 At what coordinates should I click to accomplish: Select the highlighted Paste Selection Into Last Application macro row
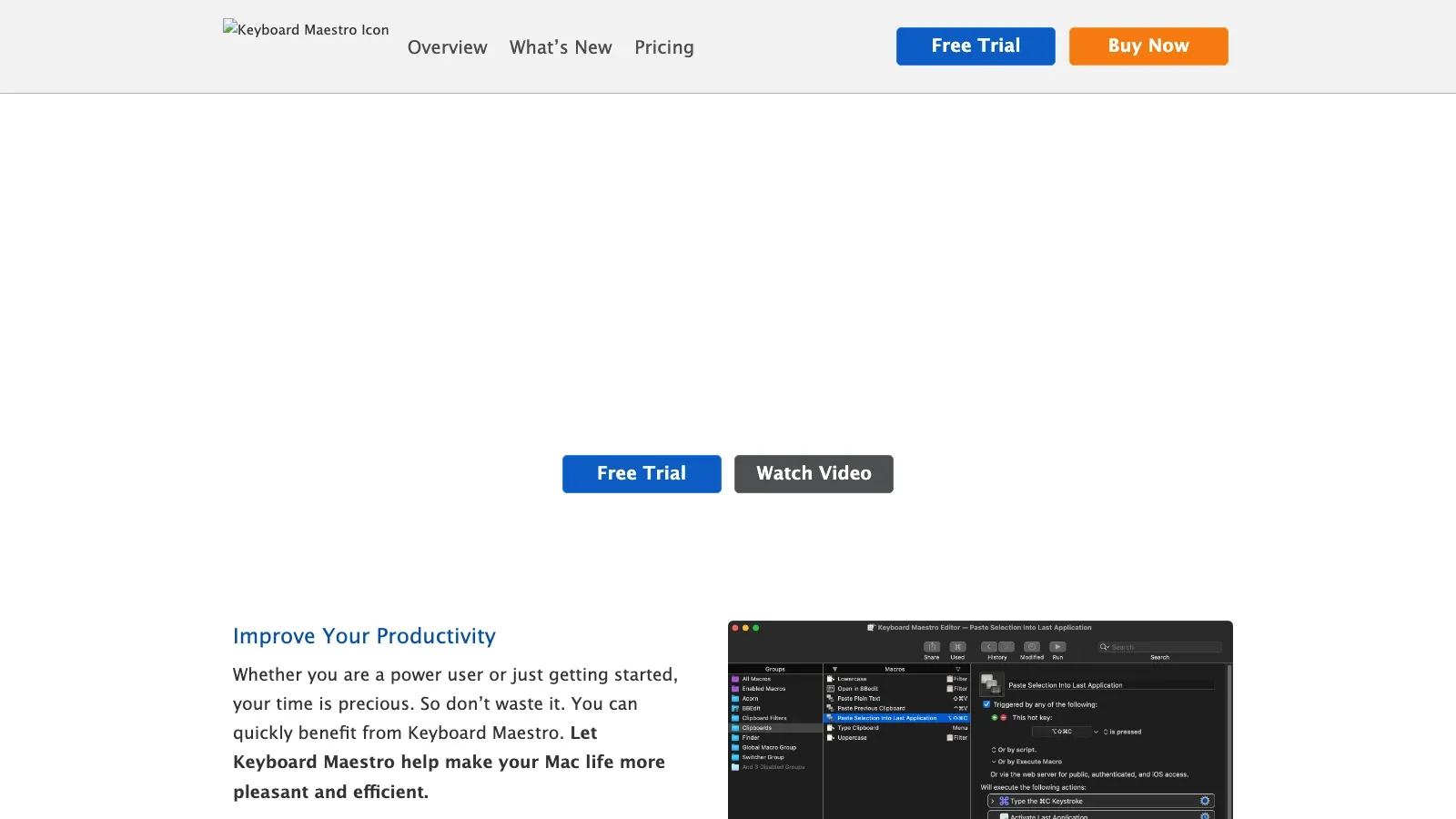896,718
